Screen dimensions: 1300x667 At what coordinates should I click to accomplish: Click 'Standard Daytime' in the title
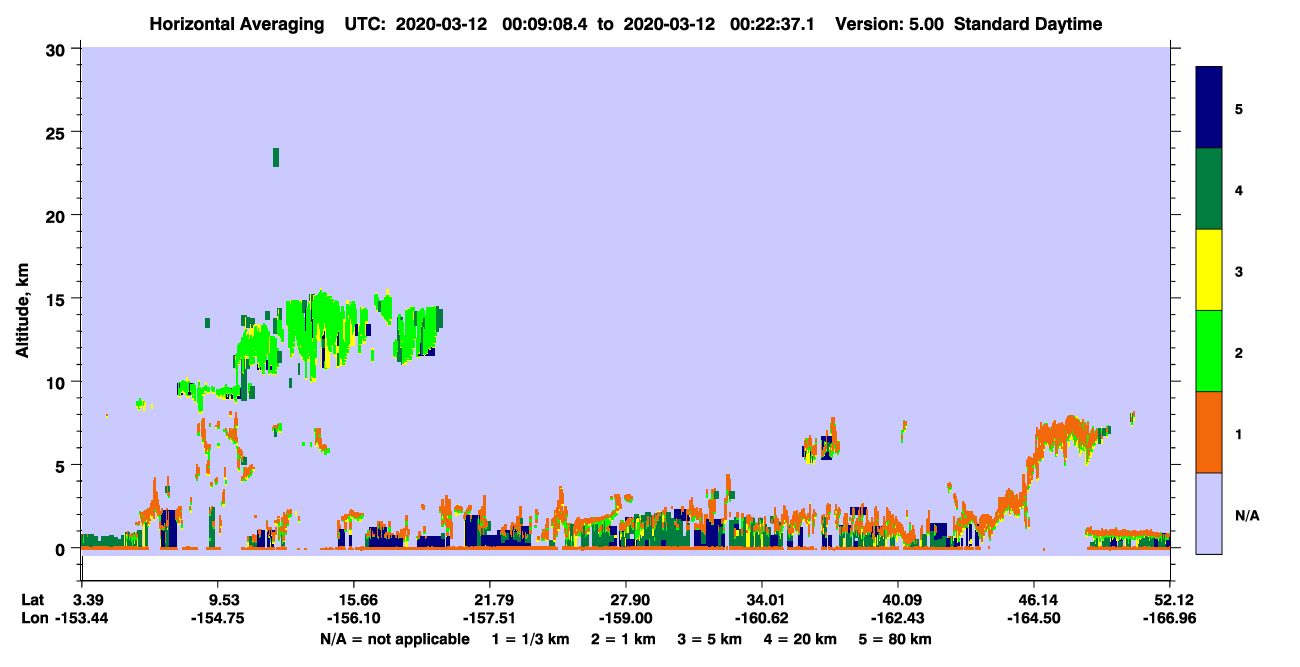coord(1028,24)
